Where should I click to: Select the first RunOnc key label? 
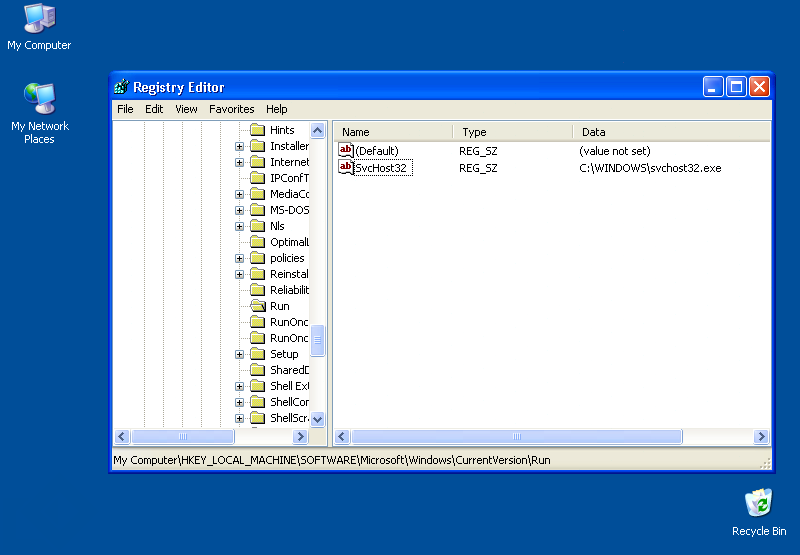click(x=289, y=322)
